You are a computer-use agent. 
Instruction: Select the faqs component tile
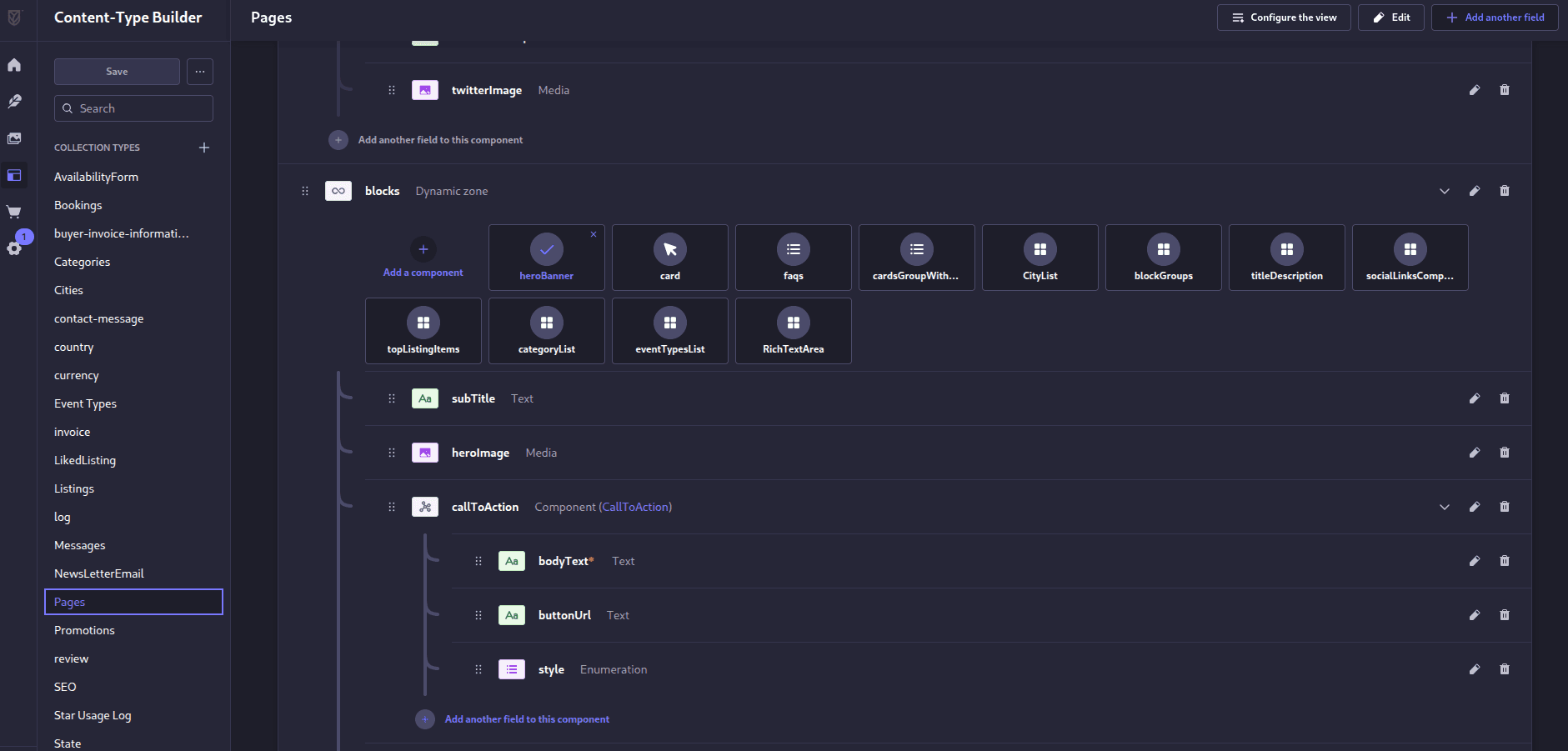pyautogui.click(x=794, y=258)
